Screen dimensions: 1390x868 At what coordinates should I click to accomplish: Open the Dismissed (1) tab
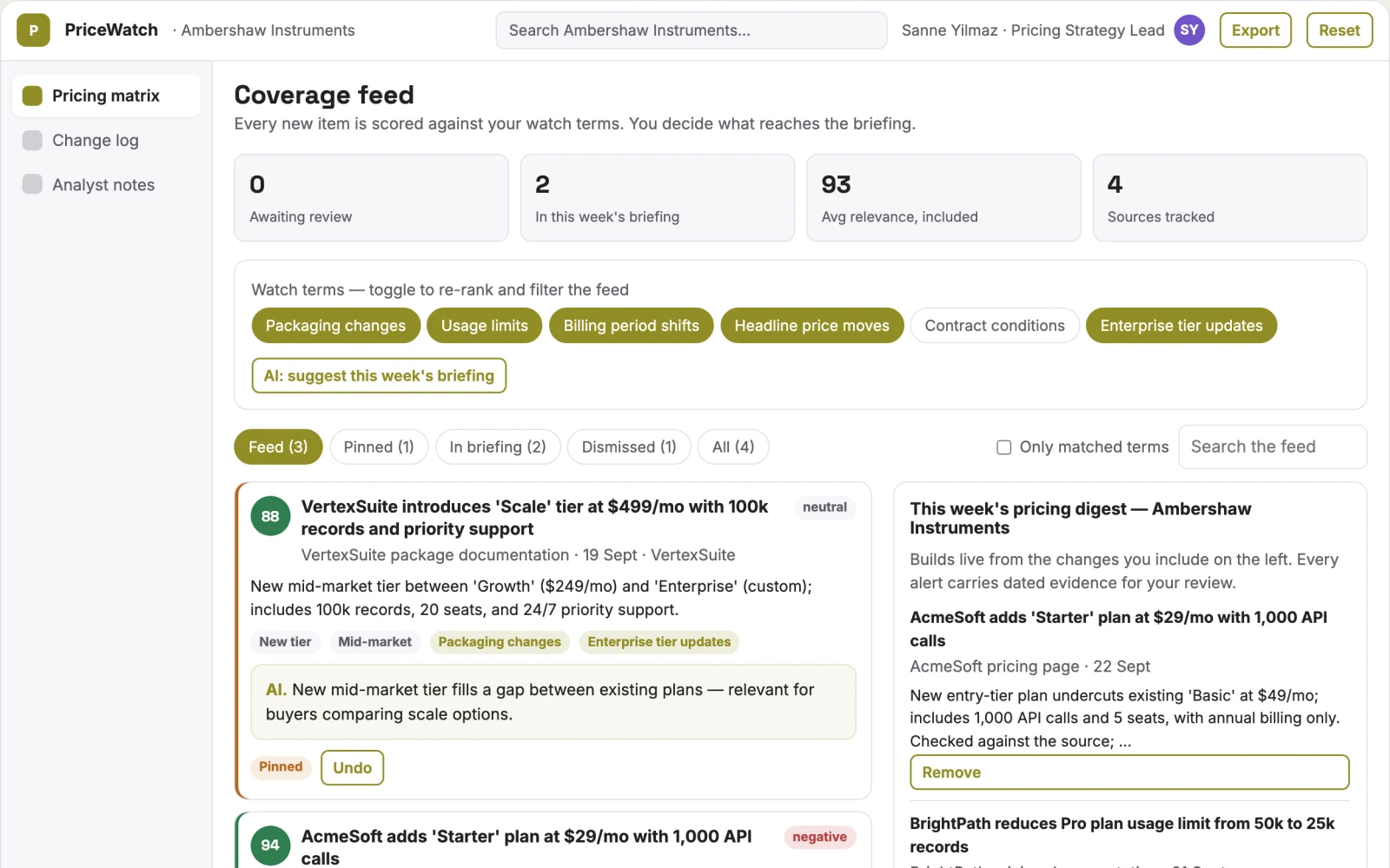(x=629, y=447)
